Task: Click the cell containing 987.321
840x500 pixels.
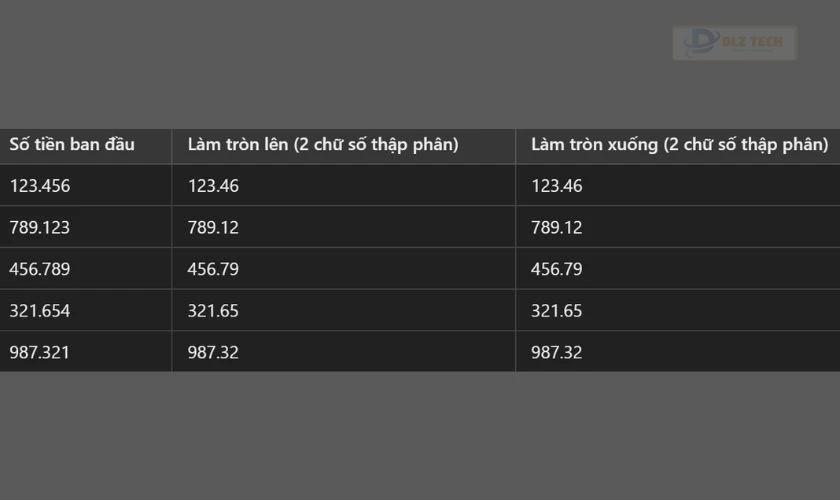Action: pyautogui.click(x=86, y=352)
